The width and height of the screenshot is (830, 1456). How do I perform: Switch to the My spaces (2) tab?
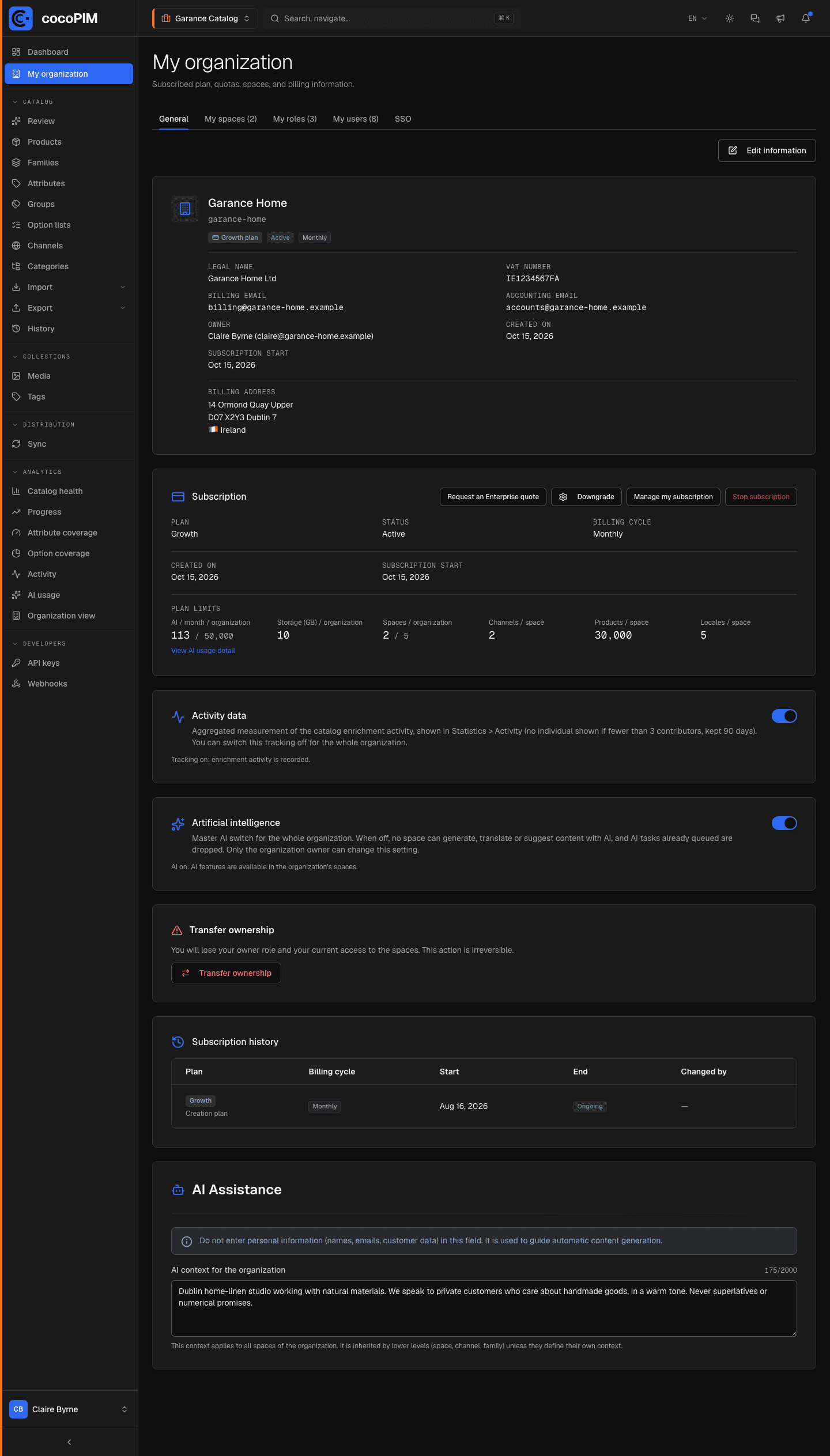231,119
